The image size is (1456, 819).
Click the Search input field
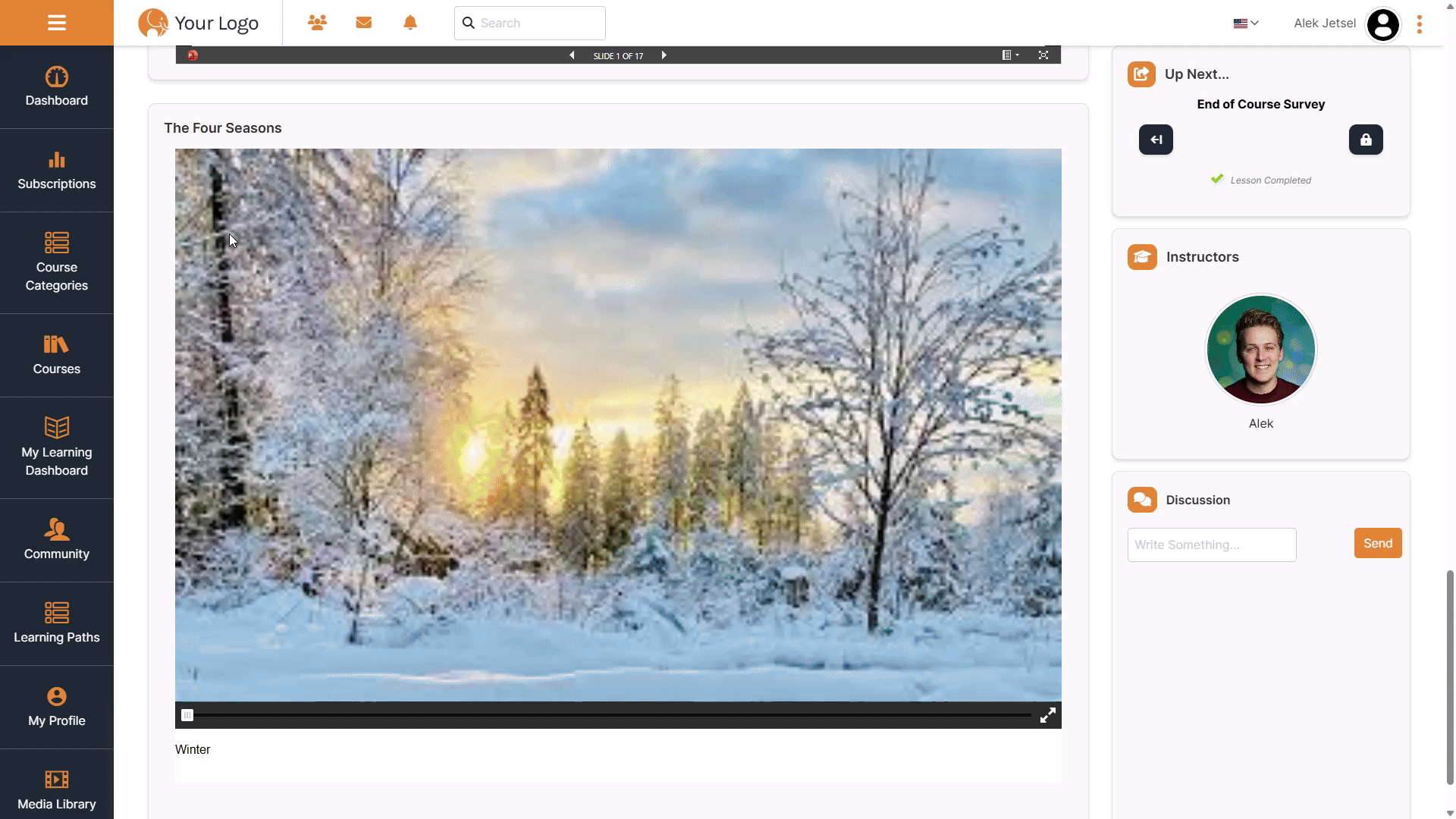coord(530,23)
